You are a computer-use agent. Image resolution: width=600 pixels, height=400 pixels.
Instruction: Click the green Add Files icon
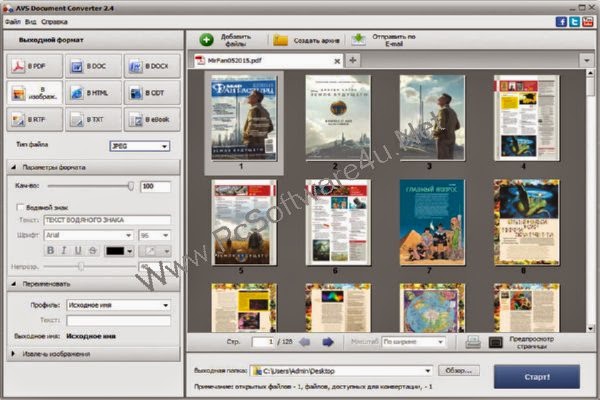[x=207, y=40]
